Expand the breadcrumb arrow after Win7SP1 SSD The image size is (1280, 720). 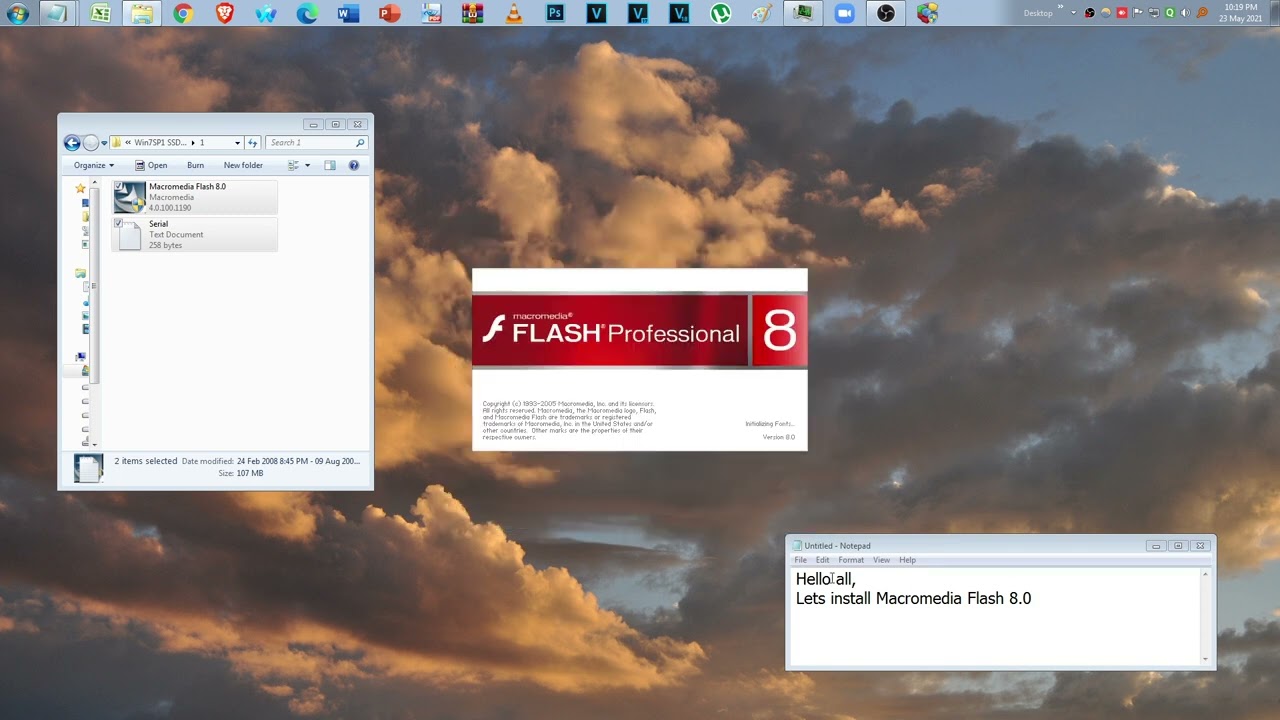193,143
